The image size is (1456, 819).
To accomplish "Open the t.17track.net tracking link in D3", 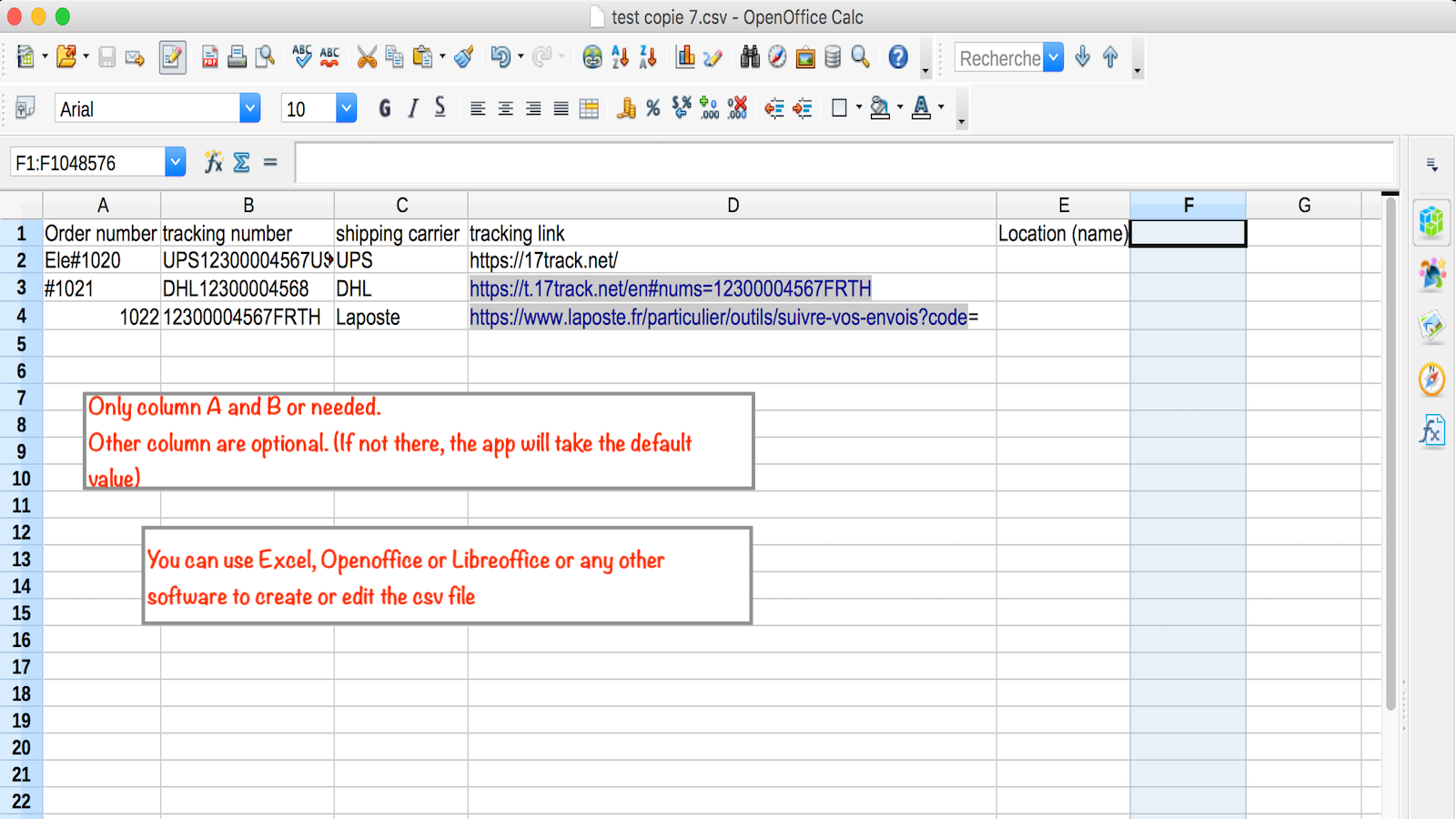I will (x=669, y=288).
